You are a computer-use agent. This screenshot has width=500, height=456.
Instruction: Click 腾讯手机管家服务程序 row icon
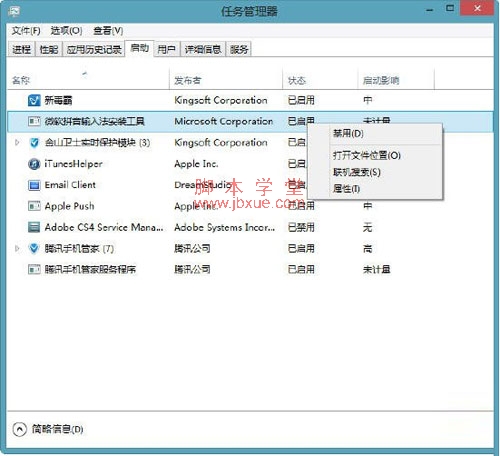click(x=34, y=269)
